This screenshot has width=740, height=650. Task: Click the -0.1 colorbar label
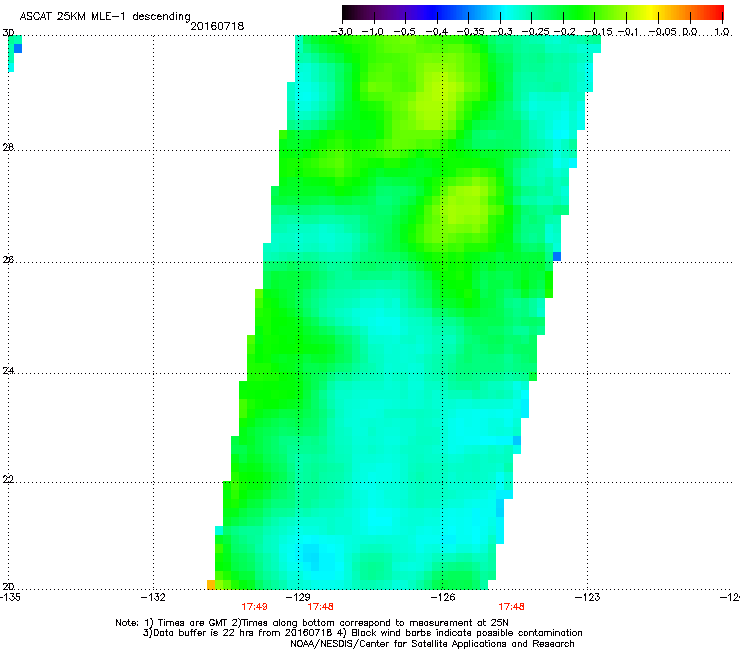click(x=627, y=32)
